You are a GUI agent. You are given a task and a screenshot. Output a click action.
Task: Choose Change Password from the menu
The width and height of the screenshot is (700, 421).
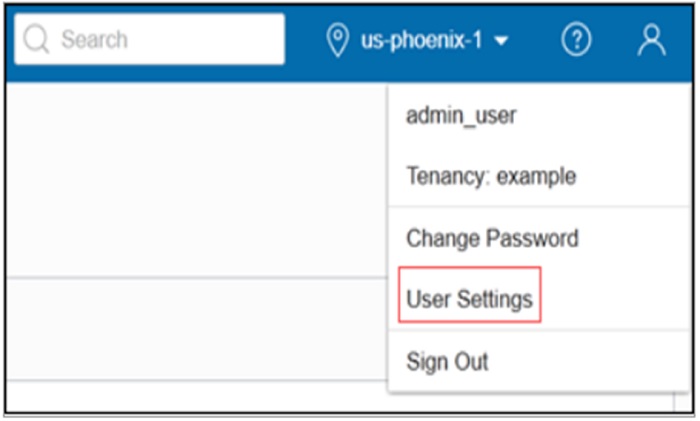(492, 239)
